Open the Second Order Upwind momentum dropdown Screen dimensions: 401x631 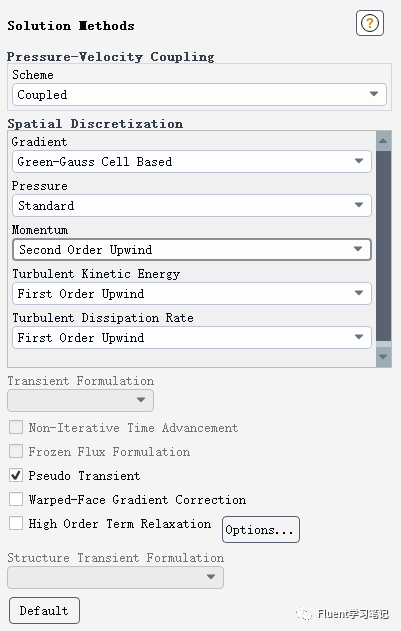click(192, 250)
